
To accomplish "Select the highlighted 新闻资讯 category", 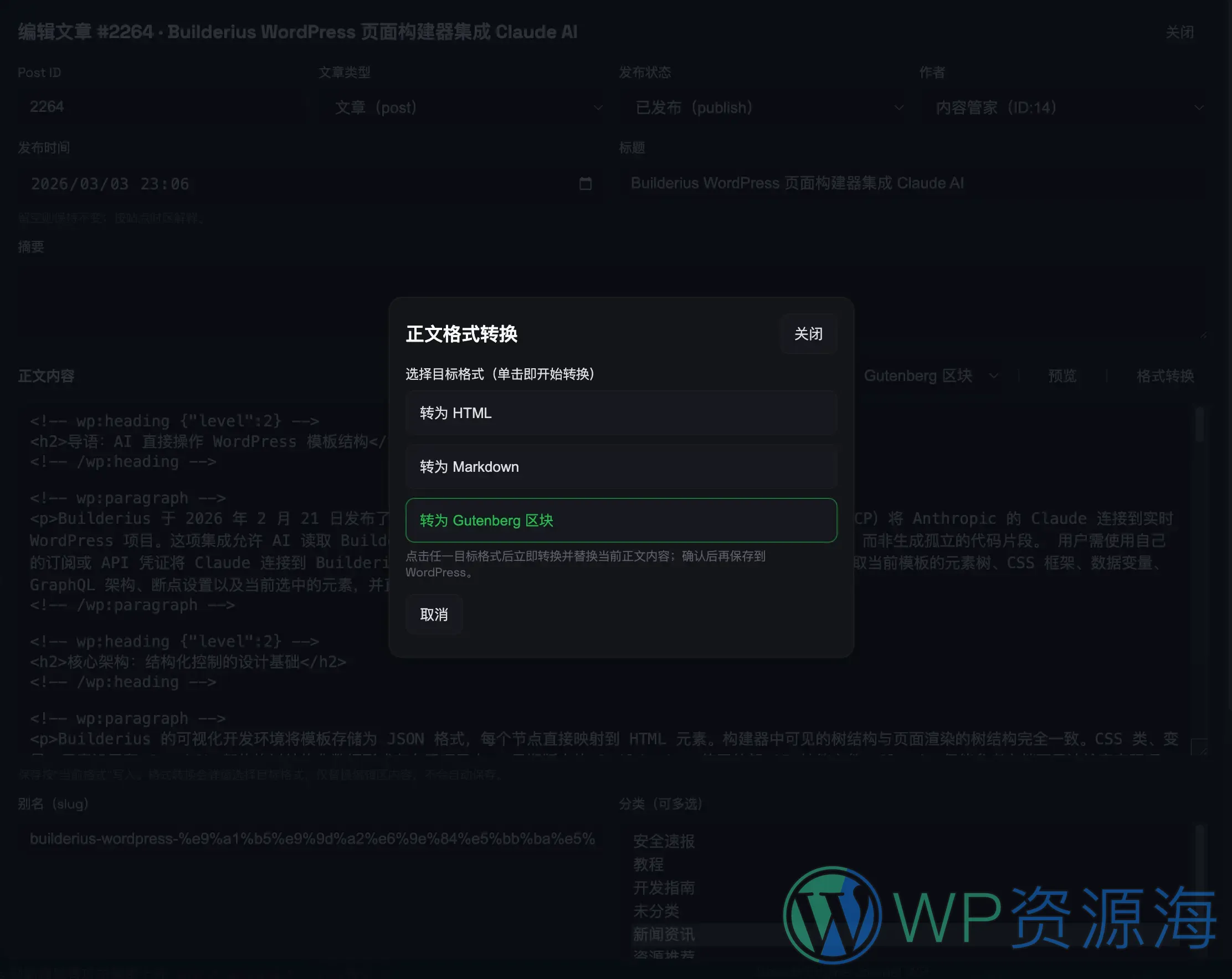I will click(664, 935).
